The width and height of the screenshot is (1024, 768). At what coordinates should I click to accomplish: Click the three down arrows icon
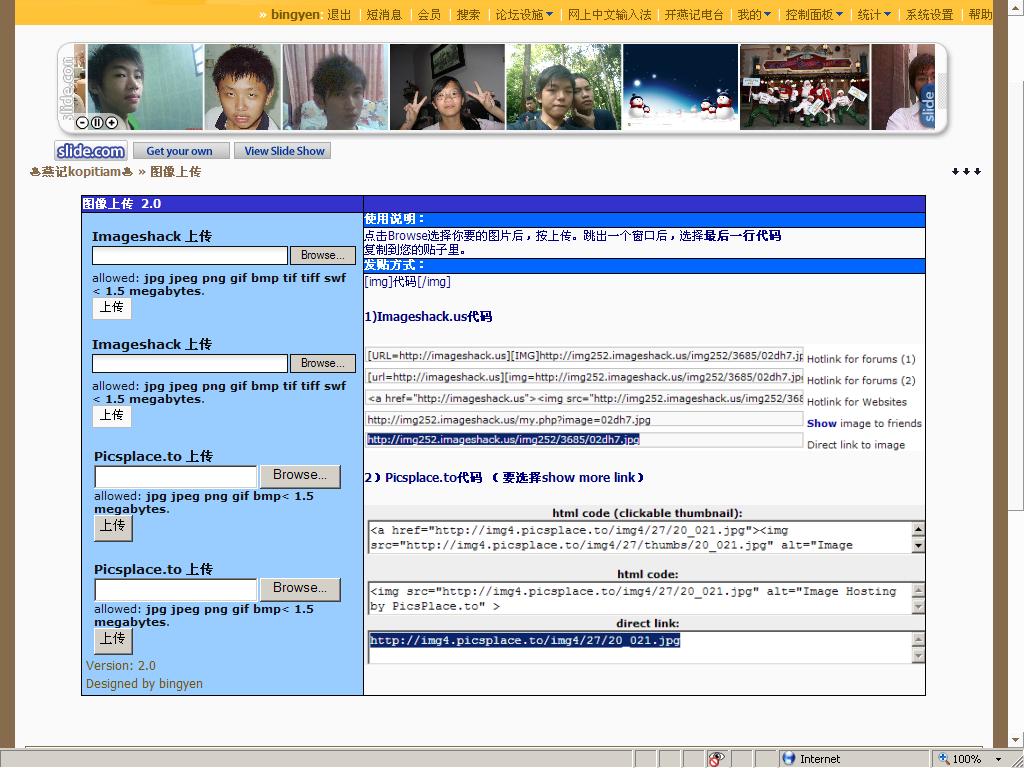click(x=966, y=172)
